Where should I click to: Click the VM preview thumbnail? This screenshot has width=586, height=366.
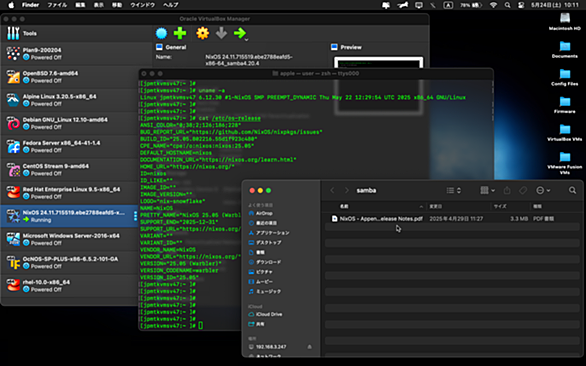379,85
